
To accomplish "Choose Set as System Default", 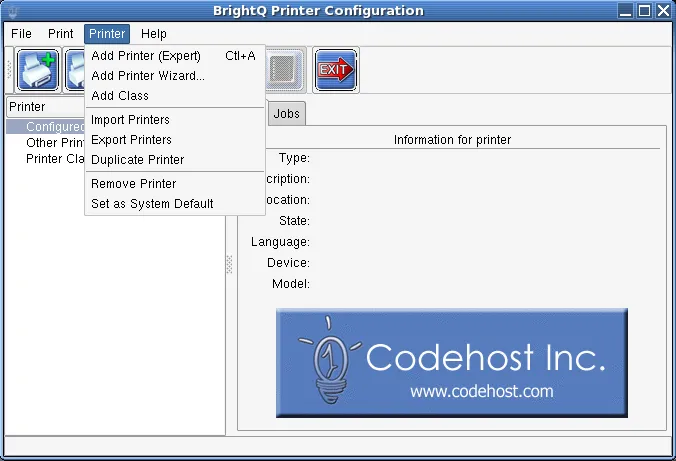I will coord(175,204).
